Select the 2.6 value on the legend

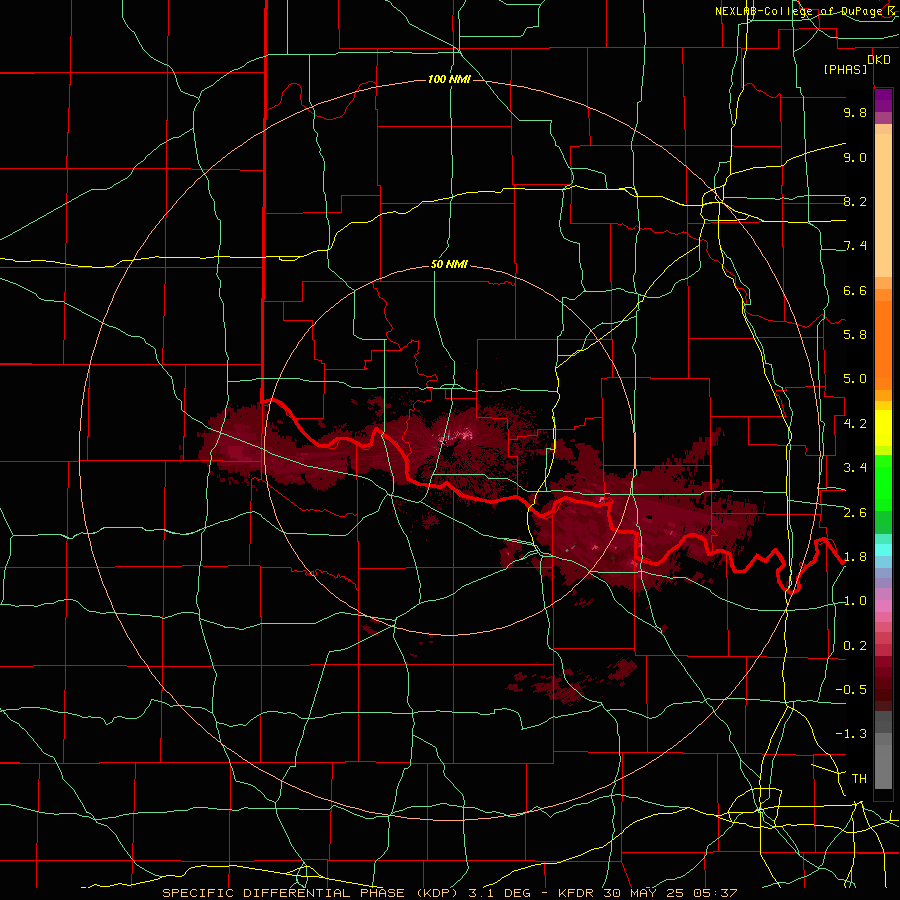(x=855, y=513)
